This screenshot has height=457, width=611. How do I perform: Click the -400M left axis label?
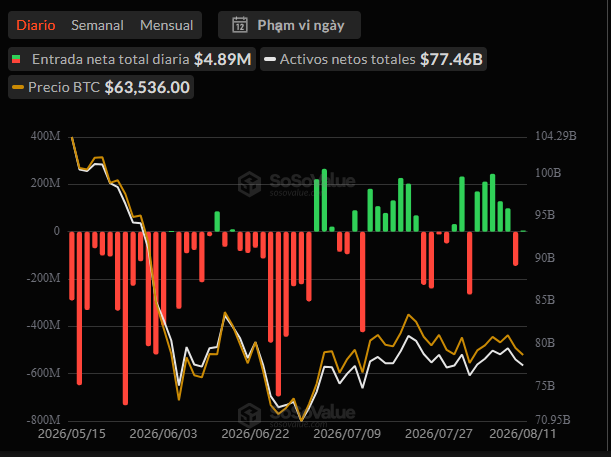(44, 325)
